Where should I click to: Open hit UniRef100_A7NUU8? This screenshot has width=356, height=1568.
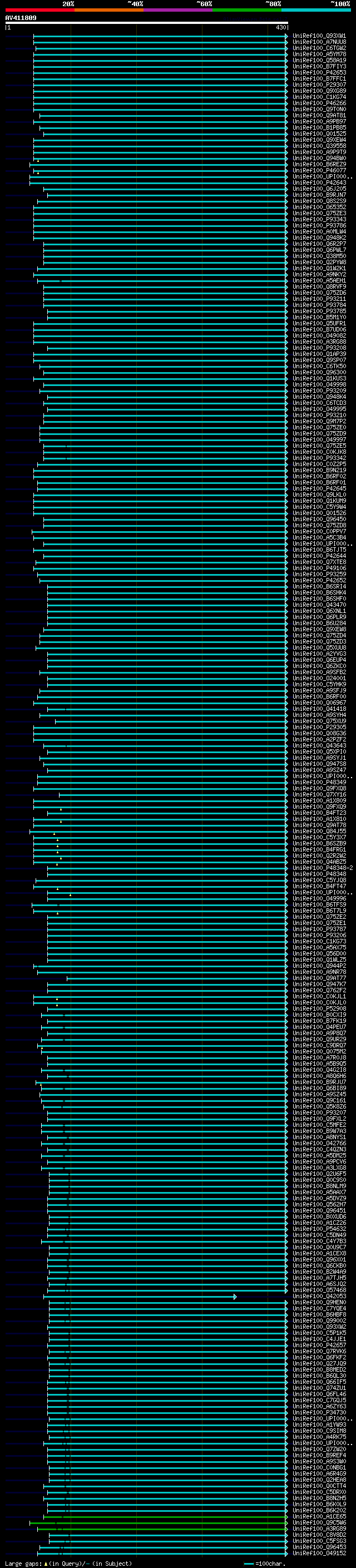(x=319, y=42)
